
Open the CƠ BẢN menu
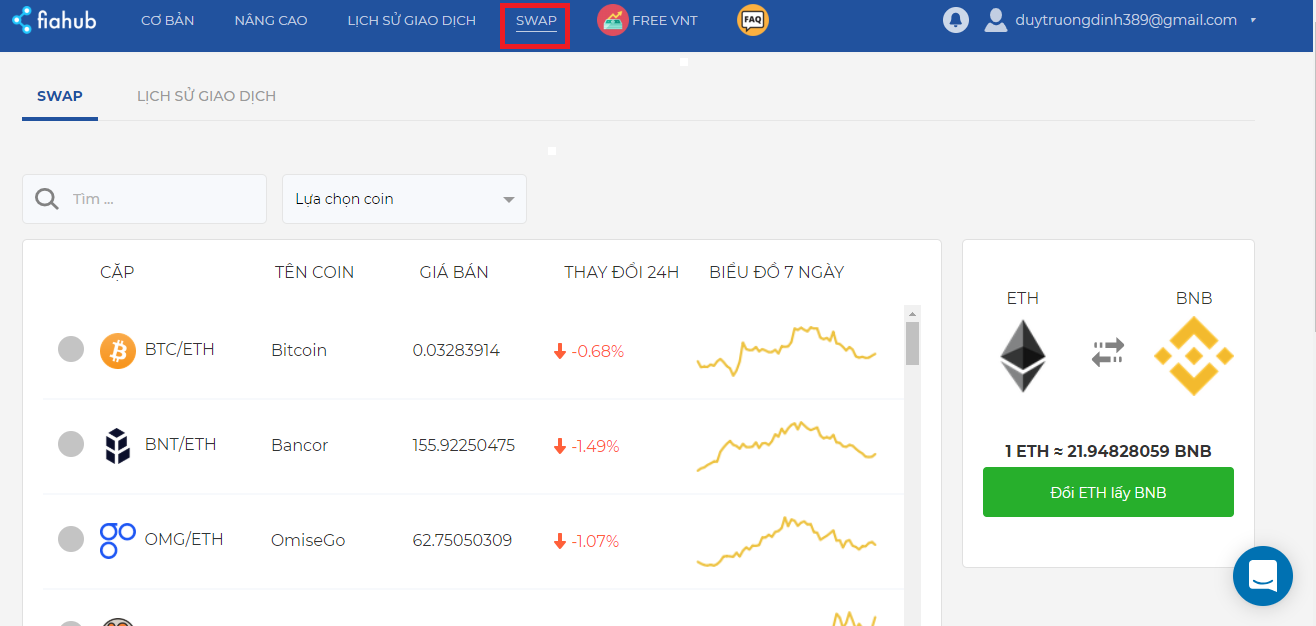point(167,20)
